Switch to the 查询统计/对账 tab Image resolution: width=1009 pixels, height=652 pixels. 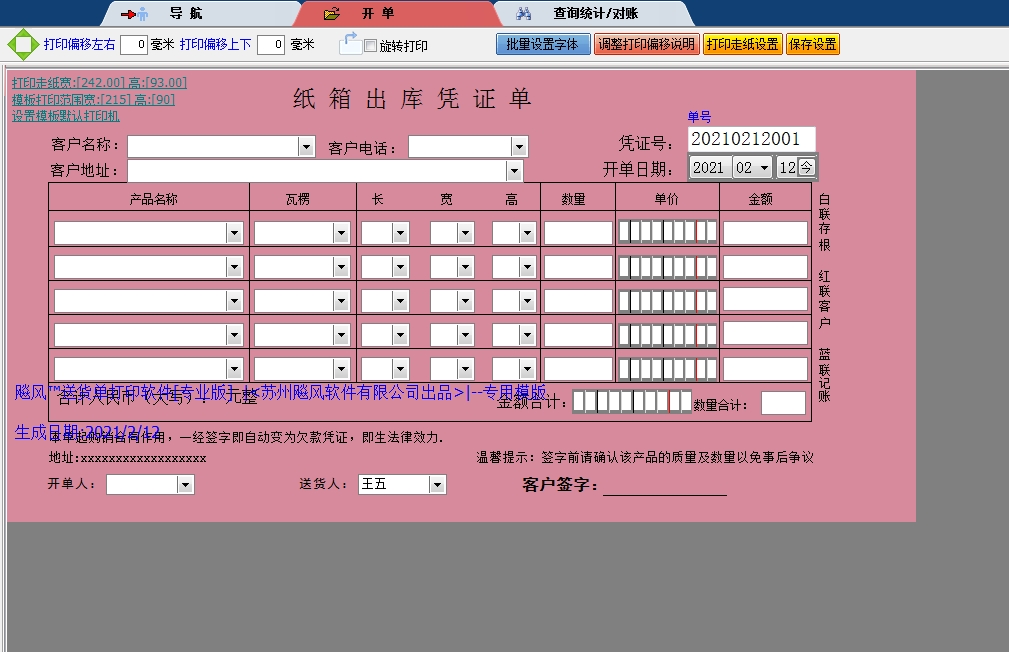click(595, 14)
